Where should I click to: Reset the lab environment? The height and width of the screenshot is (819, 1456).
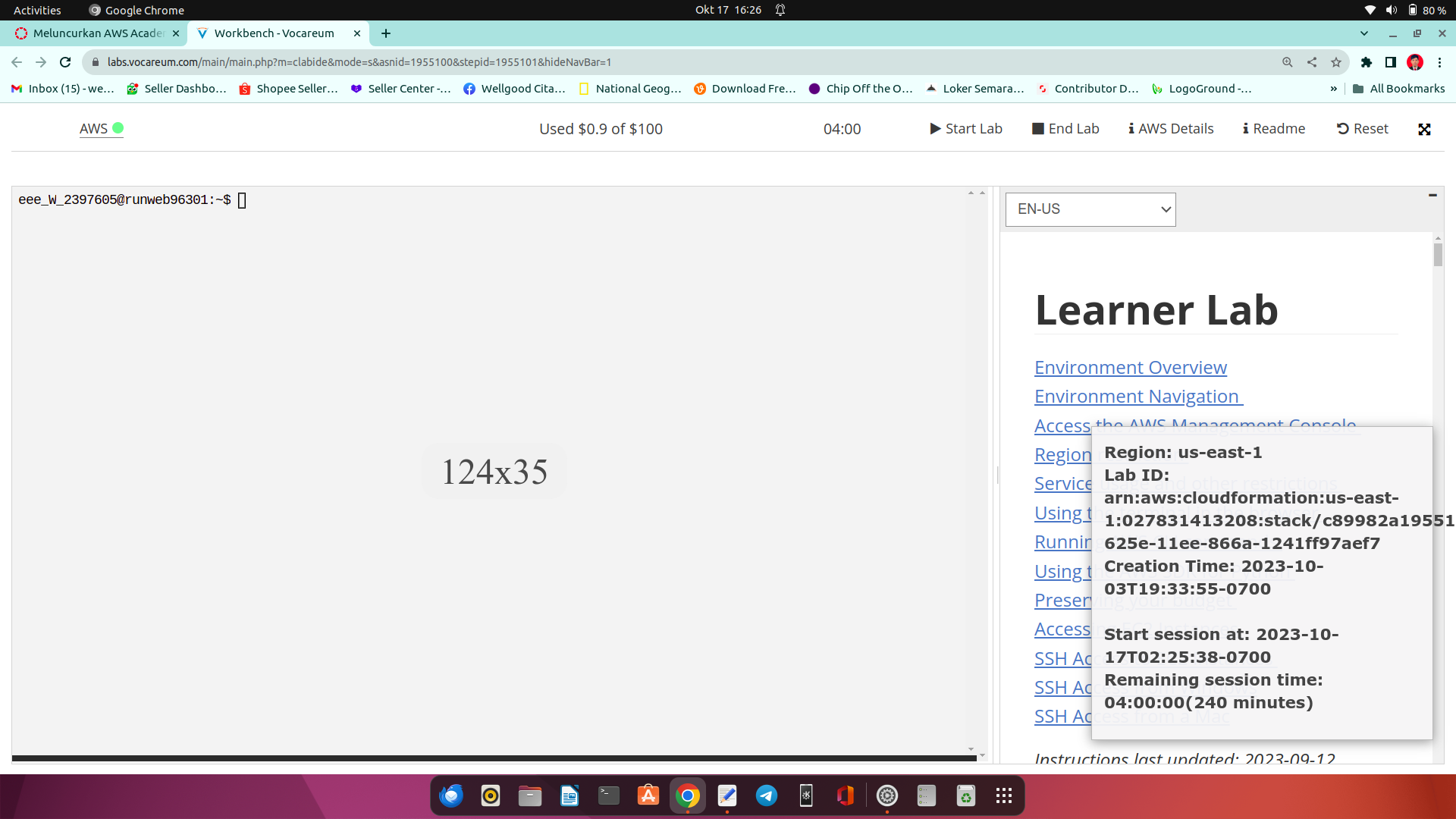coord(1362,129)
